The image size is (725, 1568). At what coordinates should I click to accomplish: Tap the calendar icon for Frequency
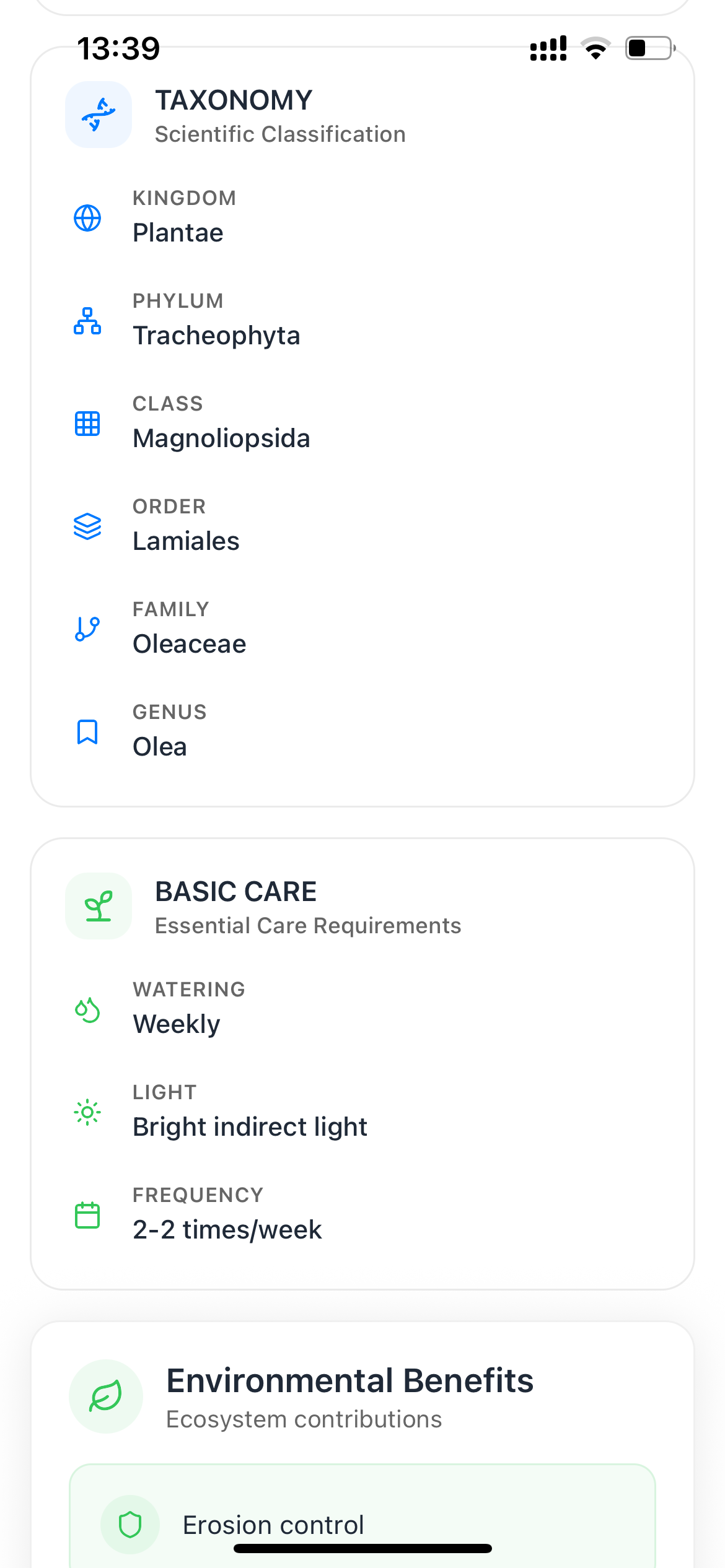click(87, 1215)
